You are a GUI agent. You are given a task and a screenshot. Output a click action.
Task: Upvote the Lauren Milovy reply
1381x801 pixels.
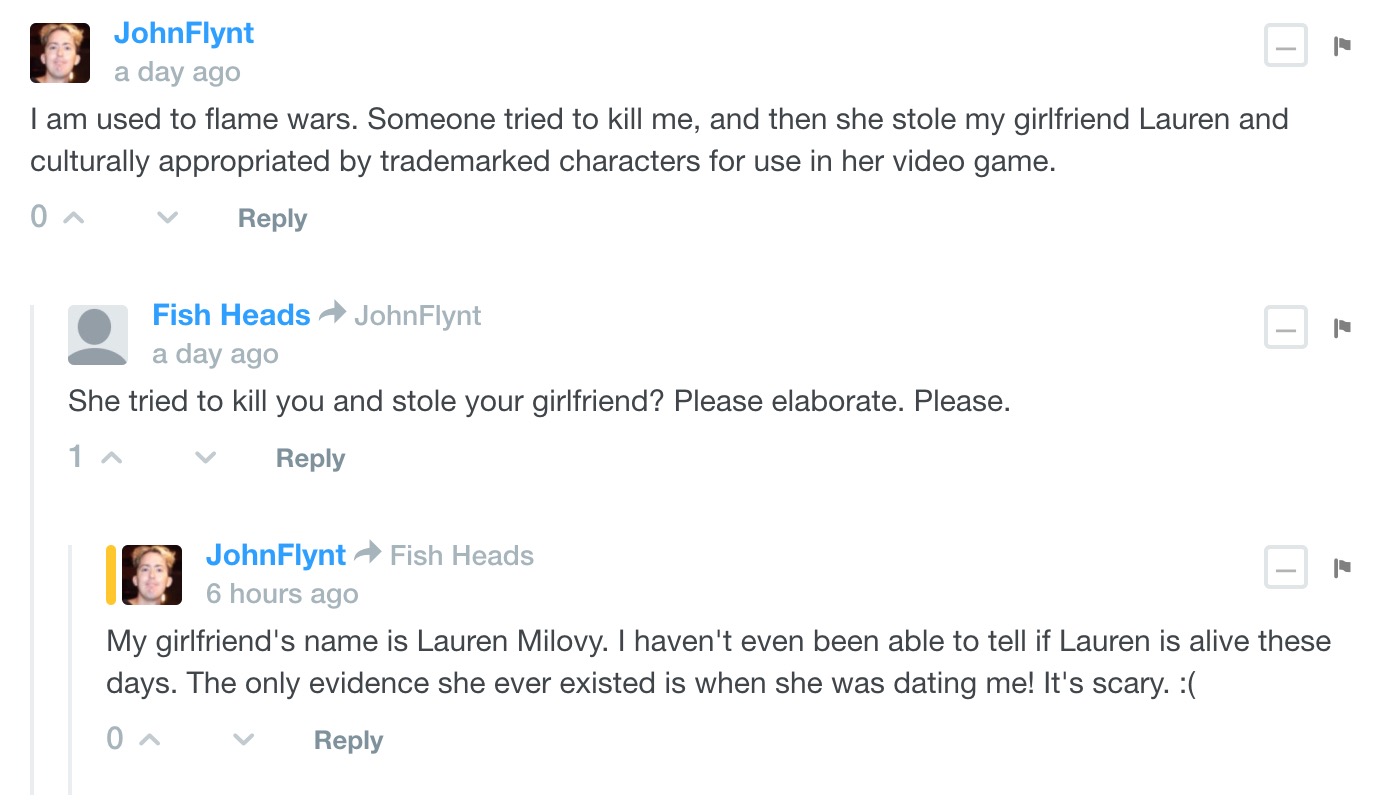(150, 739)
